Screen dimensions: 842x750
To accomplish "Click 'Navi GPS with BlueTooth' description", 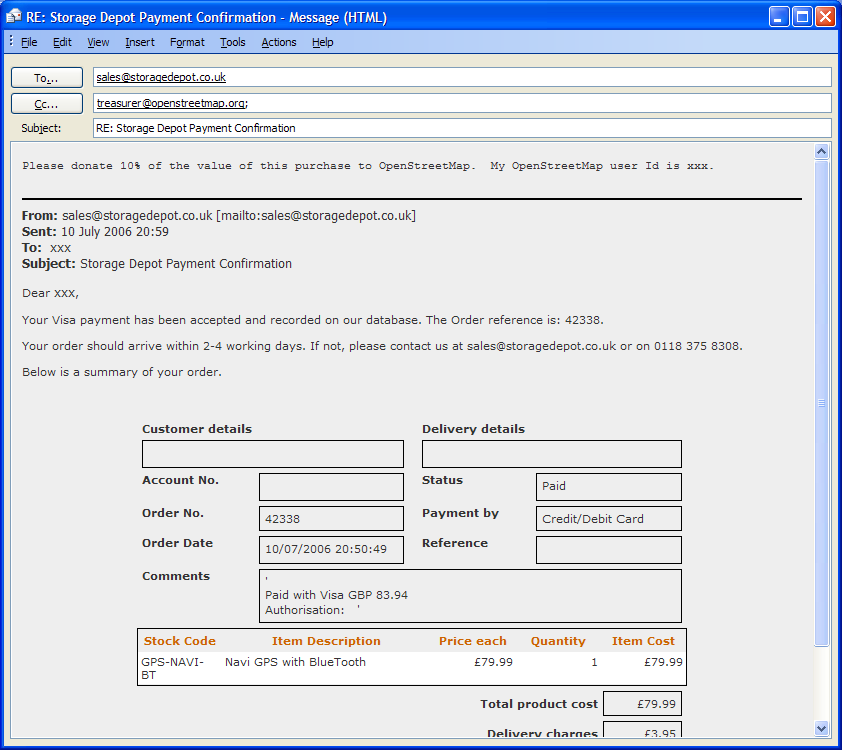I will click(x=295, y=662).
